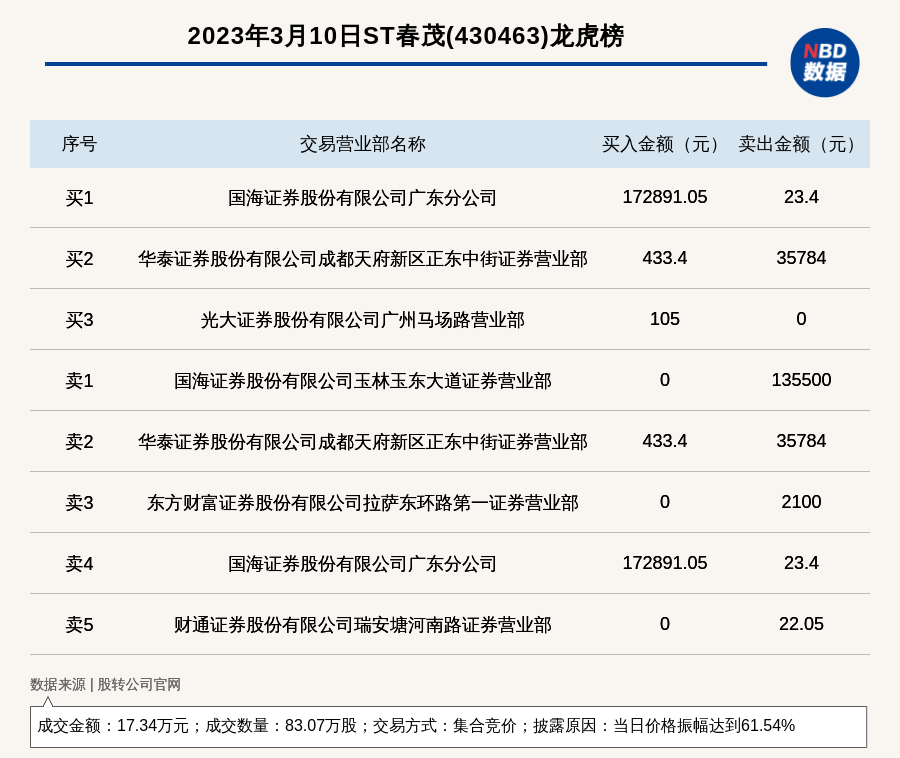Click the title 2023年3月10日ST春茂(430463)龙虎榜

point(405,36)
